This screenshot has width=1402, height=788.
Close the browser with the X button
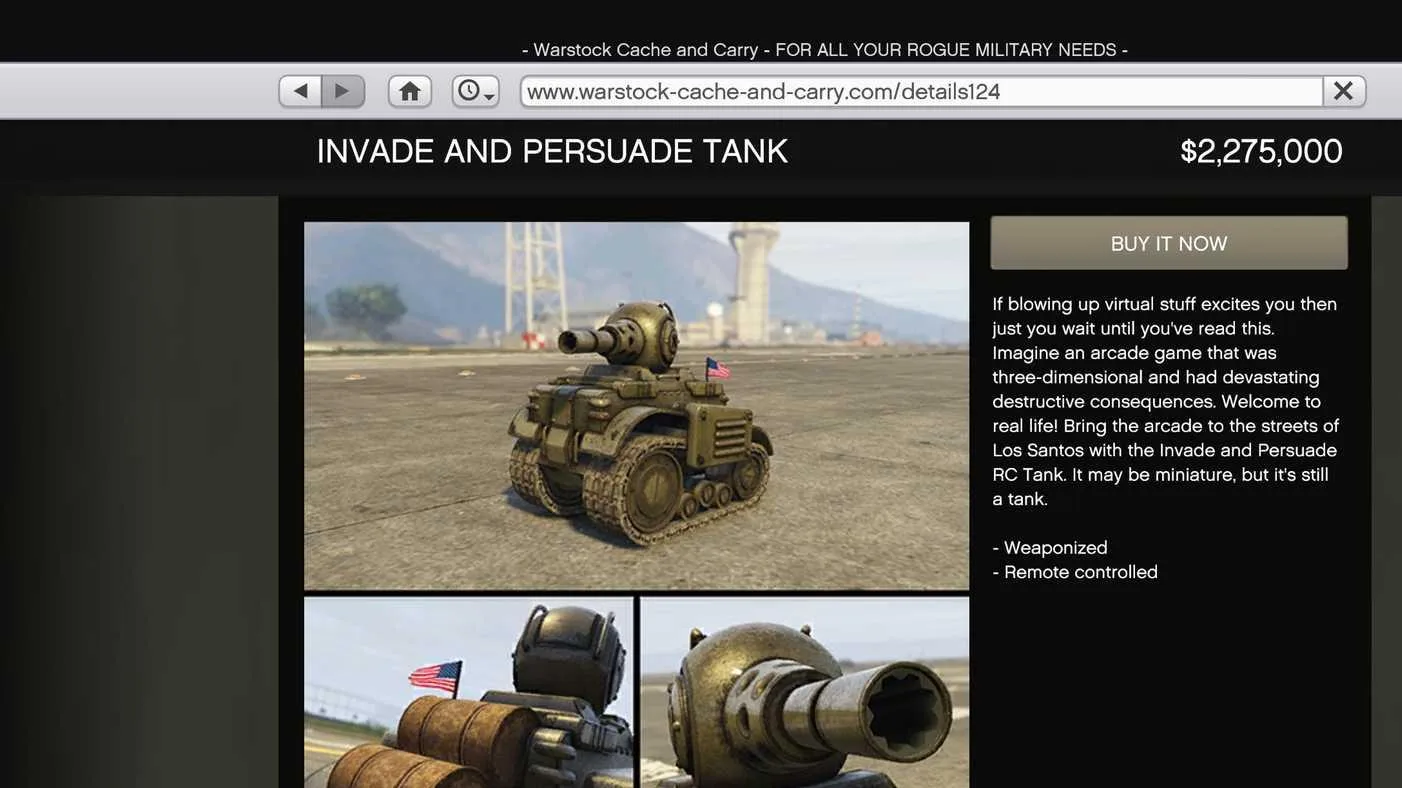(1344, 91)
